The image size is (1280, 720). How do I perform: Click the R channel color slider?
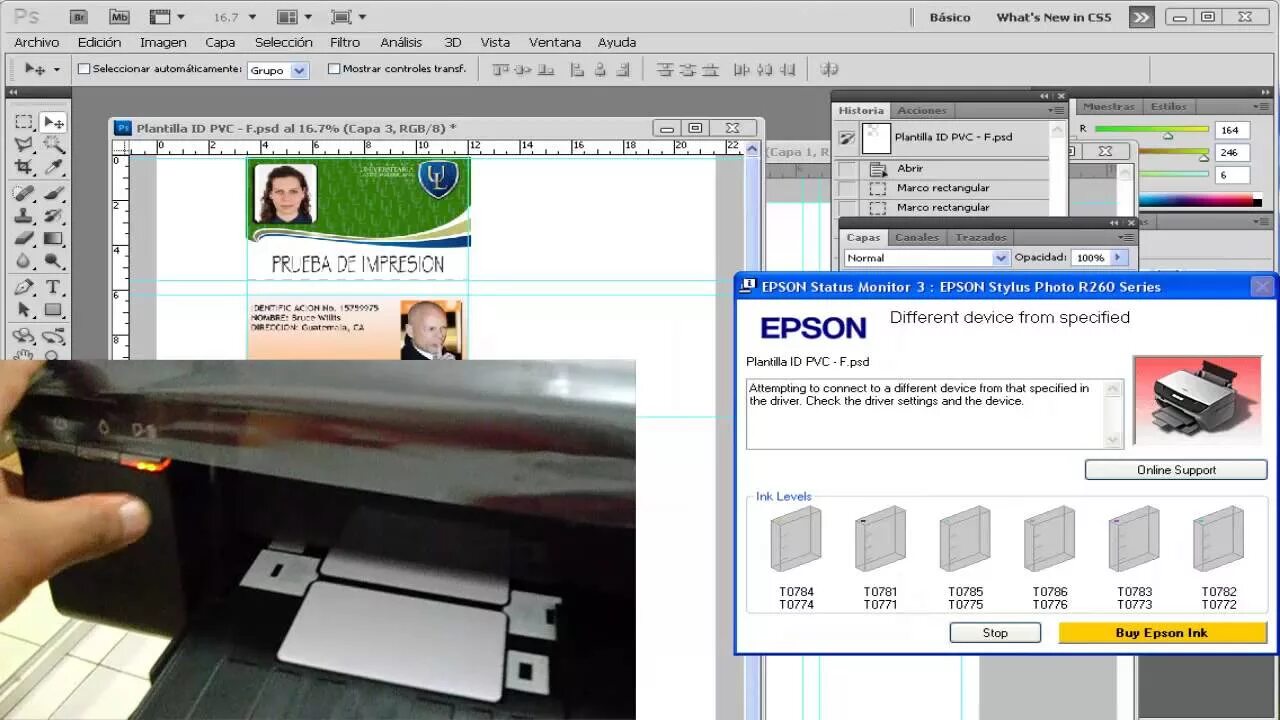(1152, 130)
